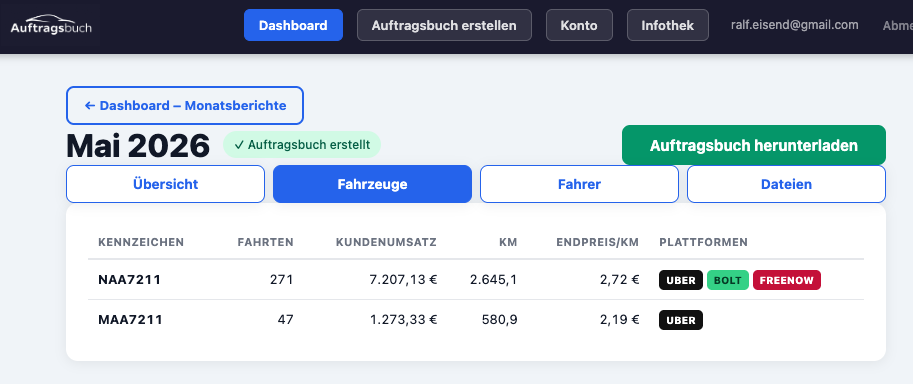913x384 pixels.
Task: Click the ENDPREIS/KM column header
Action: 598,242
